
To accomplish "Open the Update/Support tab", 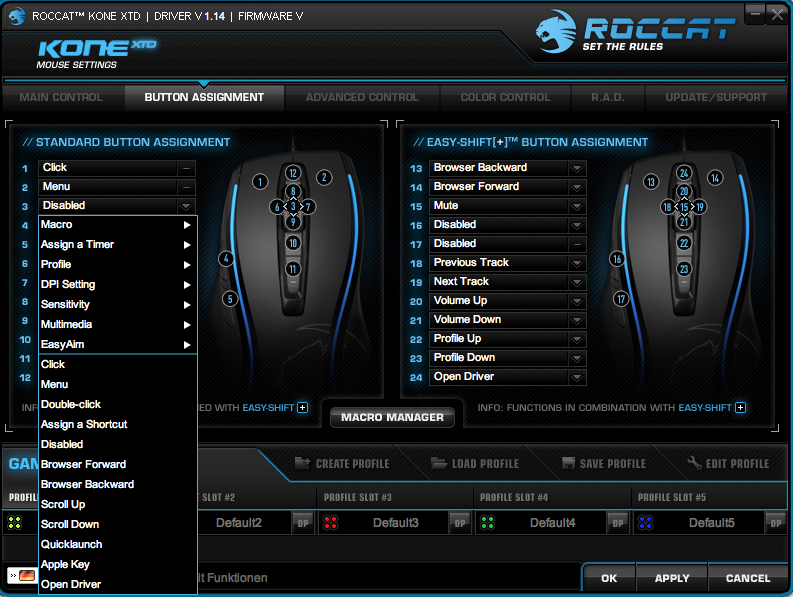I will pyautogui.click(x=716, y=97).
